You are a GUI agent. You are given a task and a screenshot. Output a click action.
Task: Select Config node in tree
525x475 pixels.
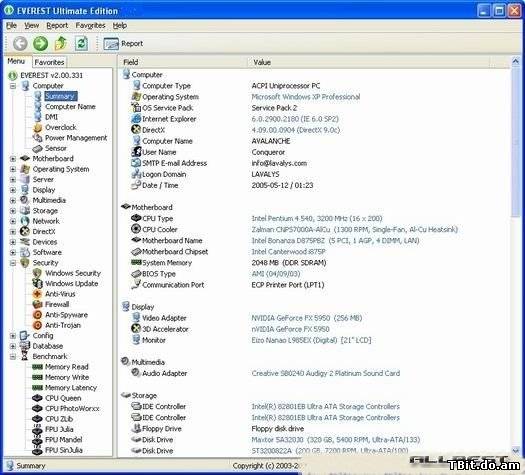(x=43, y=335)
